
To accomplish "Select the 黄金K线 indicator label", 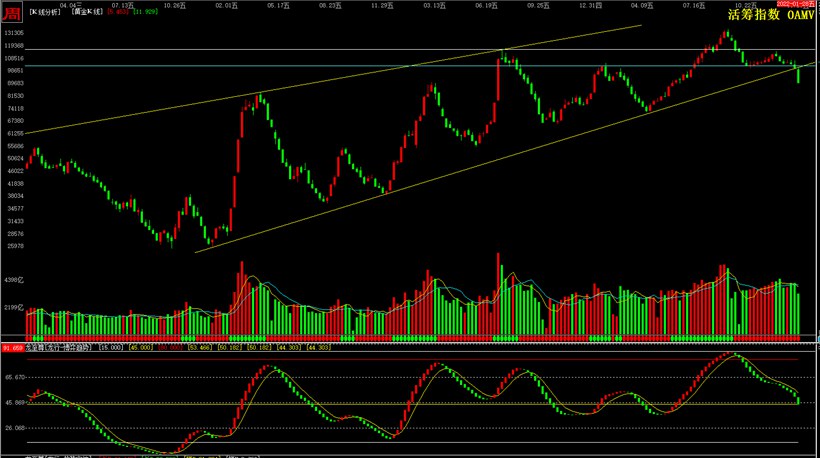I will (x=87, y=12).
